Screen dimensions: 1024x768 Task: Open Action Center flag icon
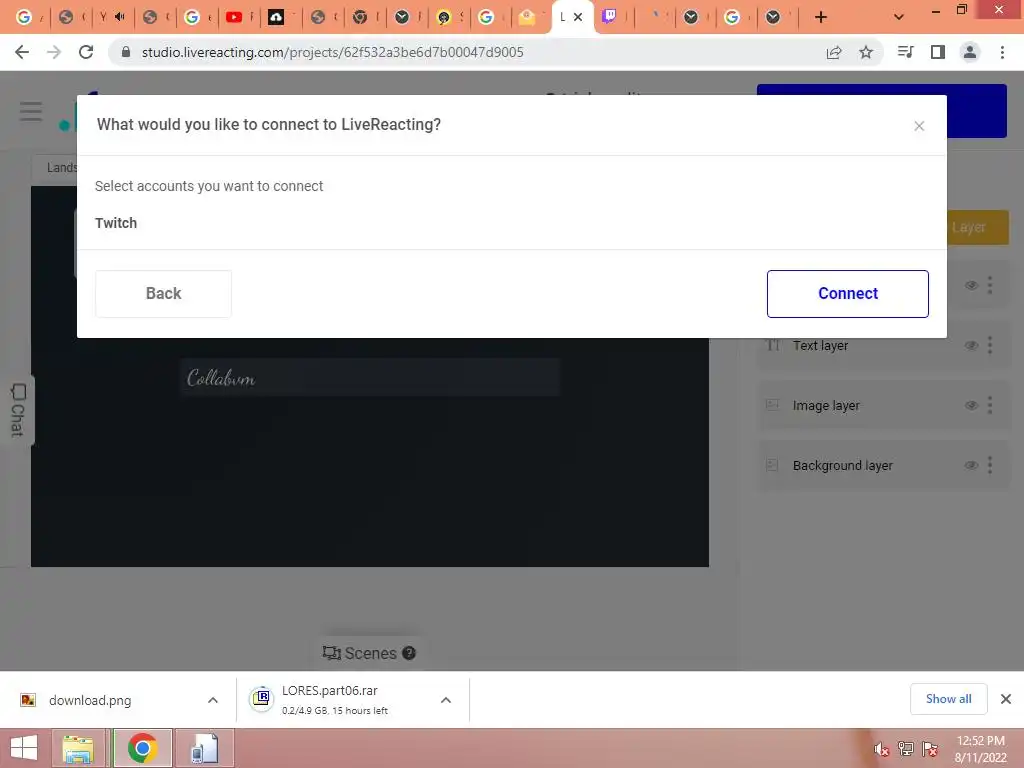click(x=930, y=749)
